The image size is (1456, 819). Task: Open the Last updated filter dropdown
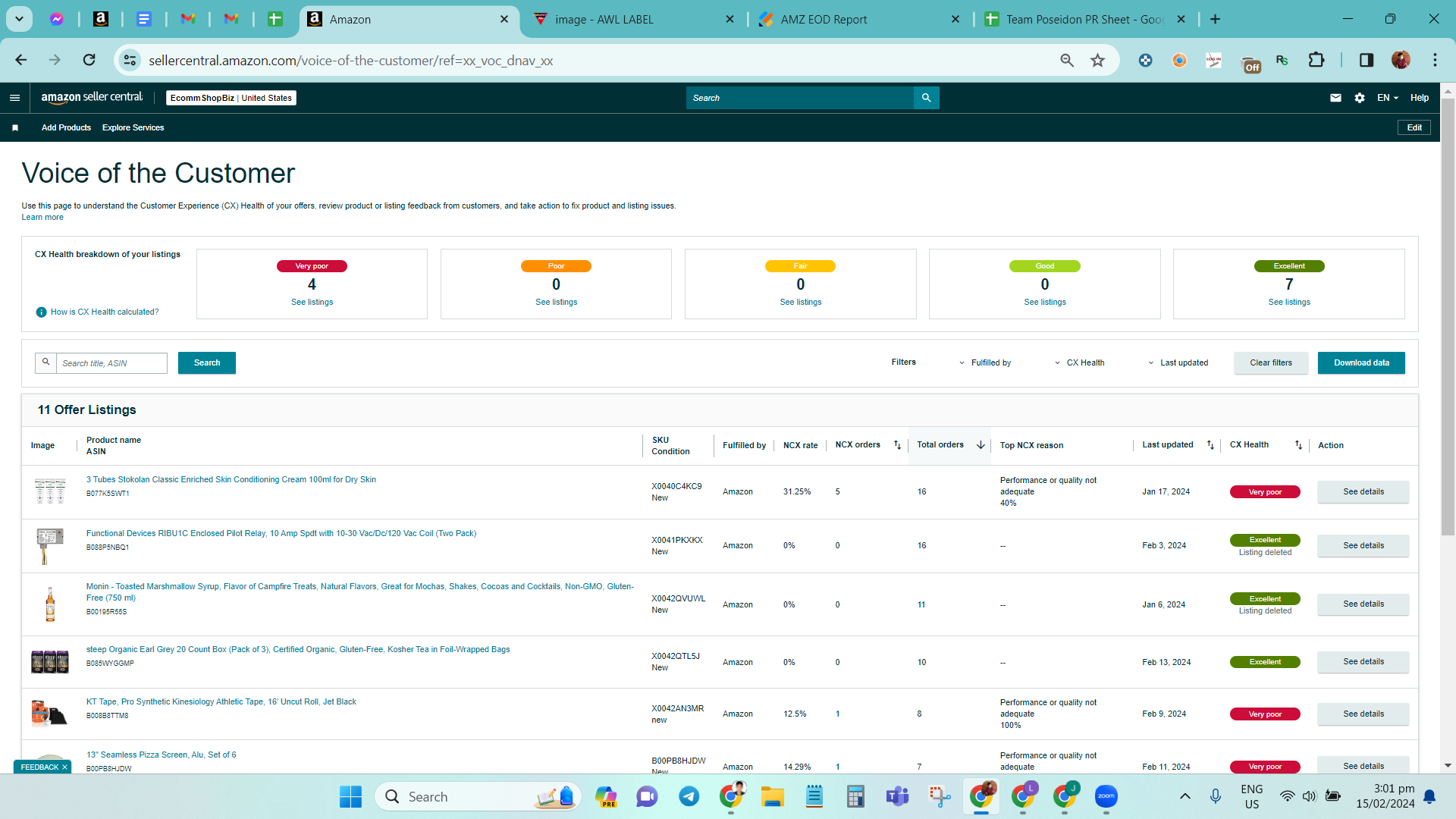tap(1178, 363)
